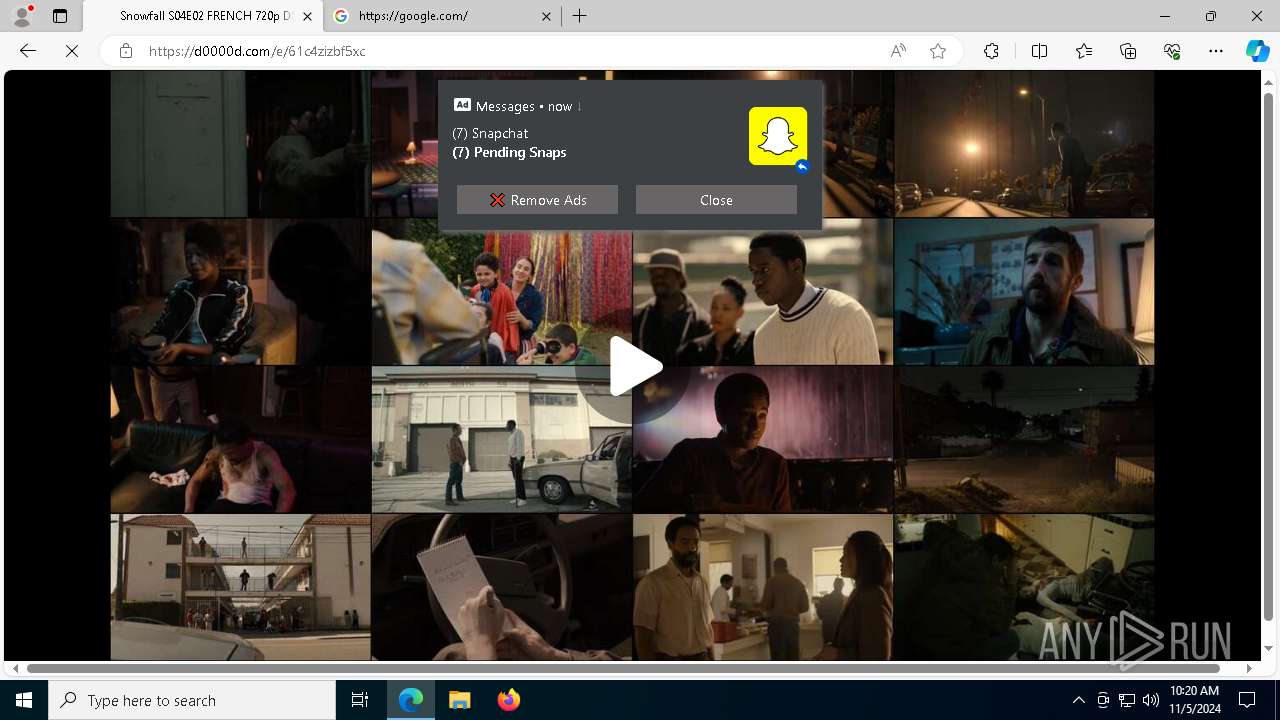1280x720 pixels.
Task: Play the video with center button
Action: (633, 366)
